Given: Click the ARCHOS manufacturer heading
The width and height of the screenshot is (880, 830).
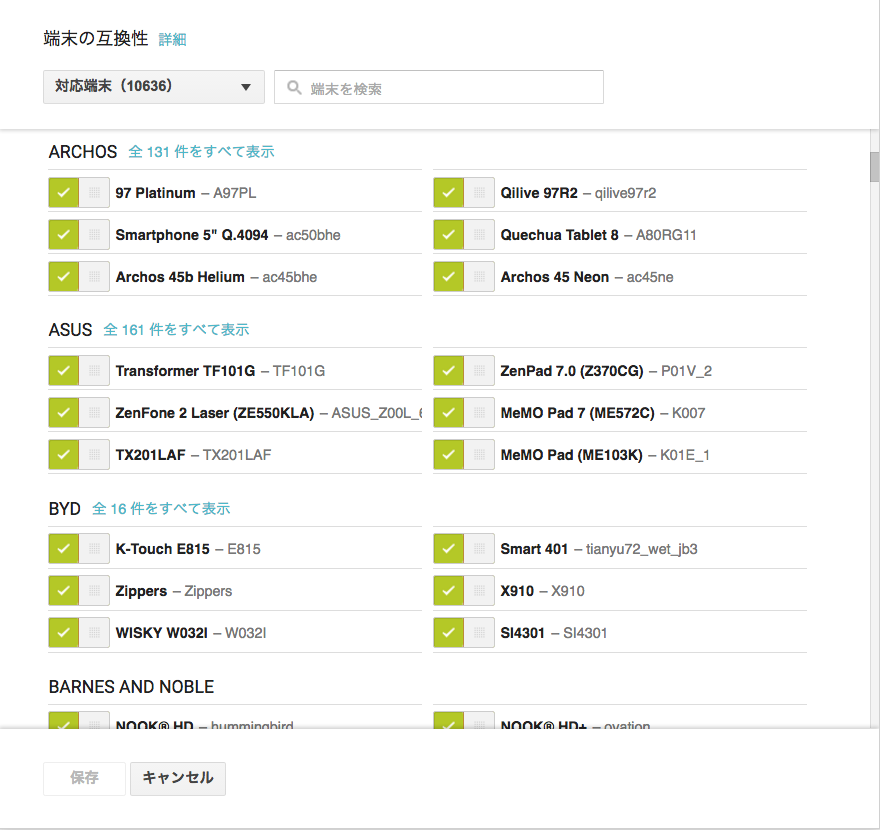Looking at the screenshot, I should pyautogui.click(x=83, y=152).
